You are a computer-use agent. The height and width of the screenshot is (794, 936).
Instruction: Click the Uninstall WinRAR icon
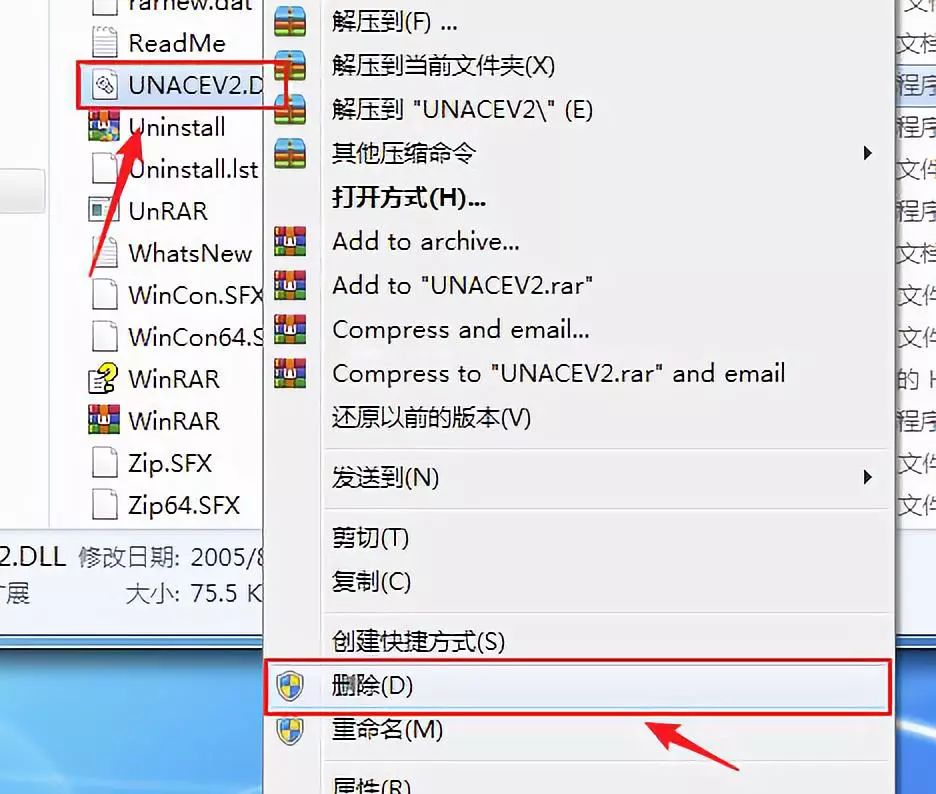[104, 127]
